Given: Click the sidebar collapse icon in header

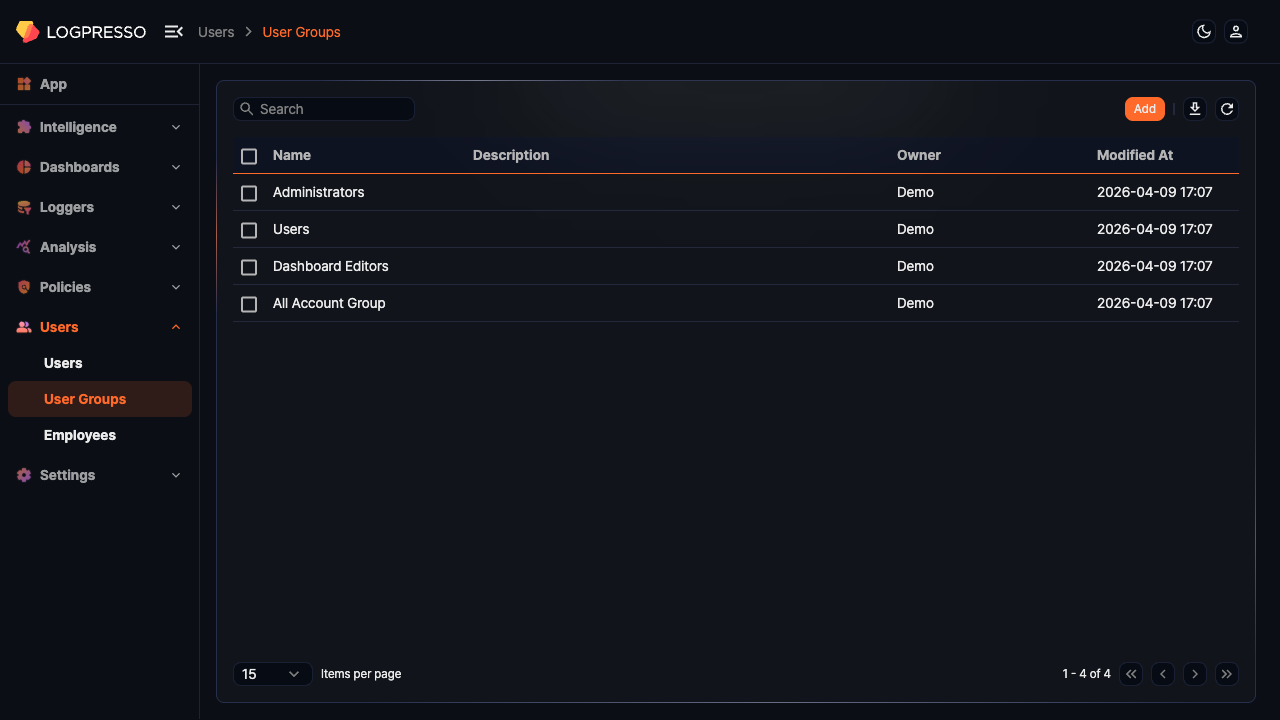Looking at the screenshot, I should tap(174, 31).
